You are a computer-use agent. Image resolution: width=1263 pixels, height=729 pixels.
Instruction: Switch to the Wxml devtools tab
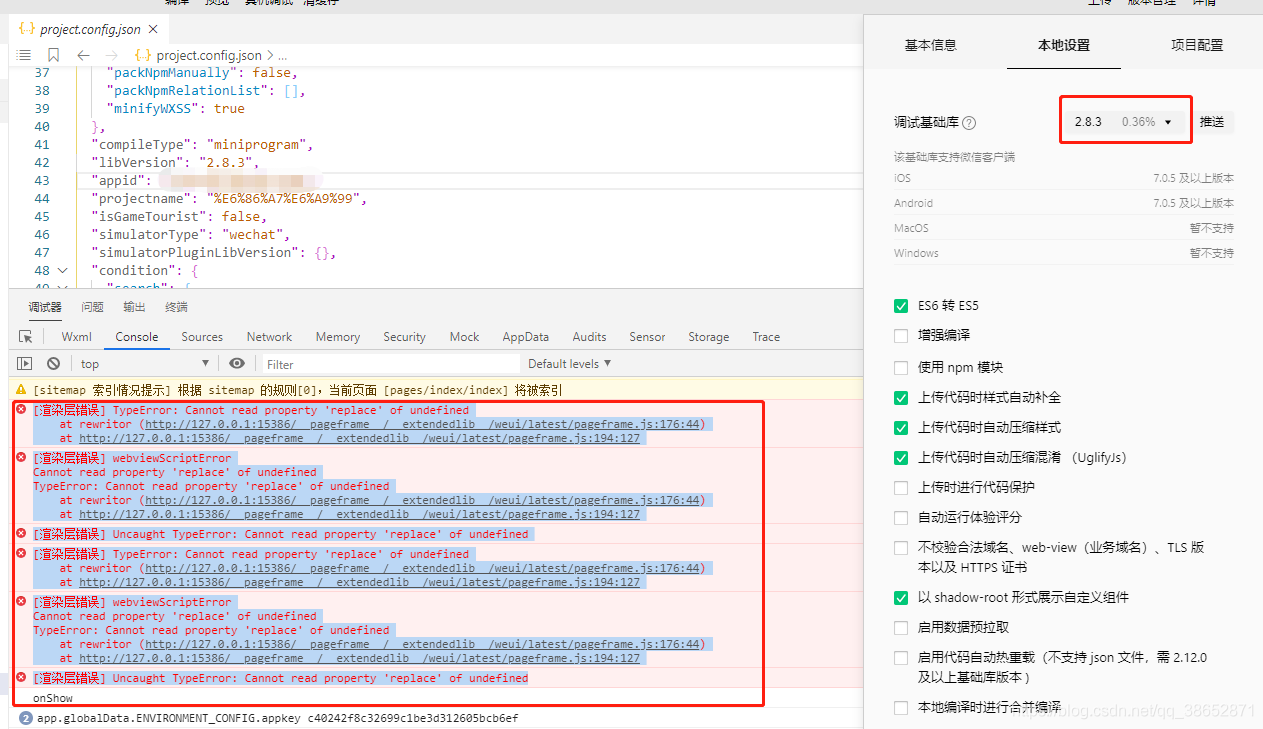77,337
